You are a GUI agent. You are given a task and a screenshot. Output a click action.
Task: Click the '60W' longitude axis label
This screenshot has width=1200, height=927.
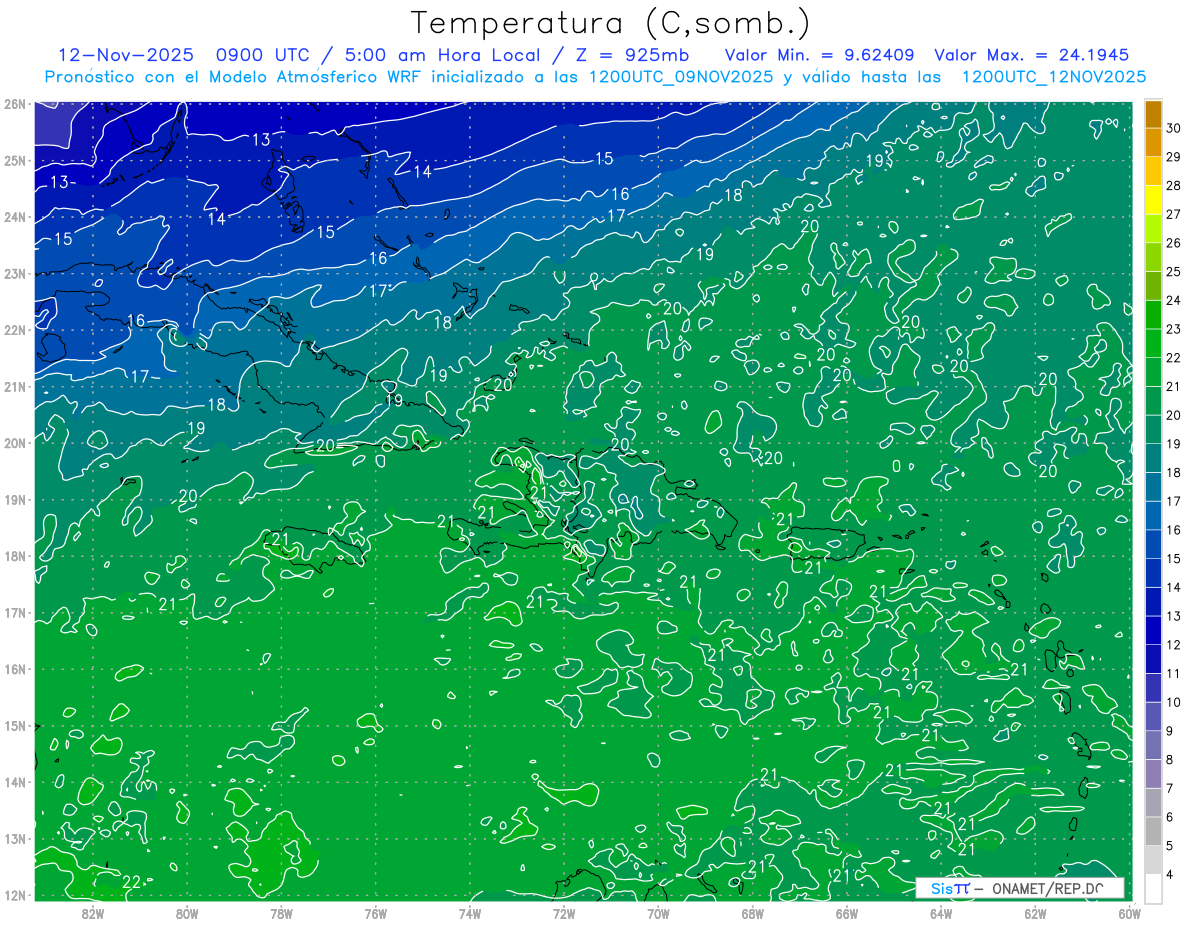[1129, 912]
